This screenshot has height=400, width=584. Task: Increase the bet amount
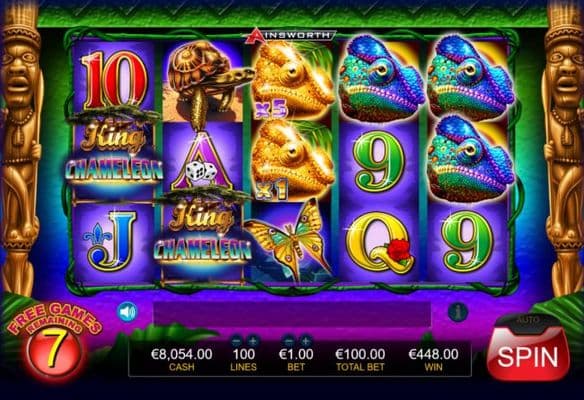point(305,340)
